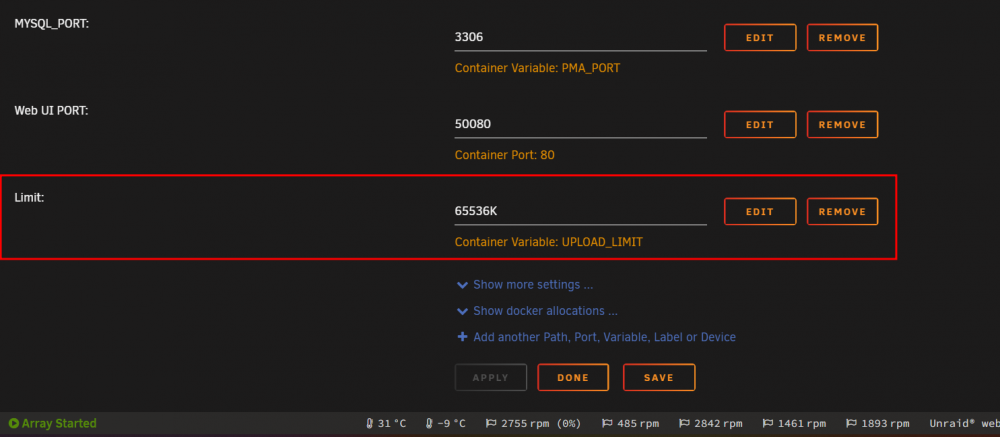This screenshot has height=437, width=1000.
Task: Click chevron beside Show more settings
Action: point(462,285)
